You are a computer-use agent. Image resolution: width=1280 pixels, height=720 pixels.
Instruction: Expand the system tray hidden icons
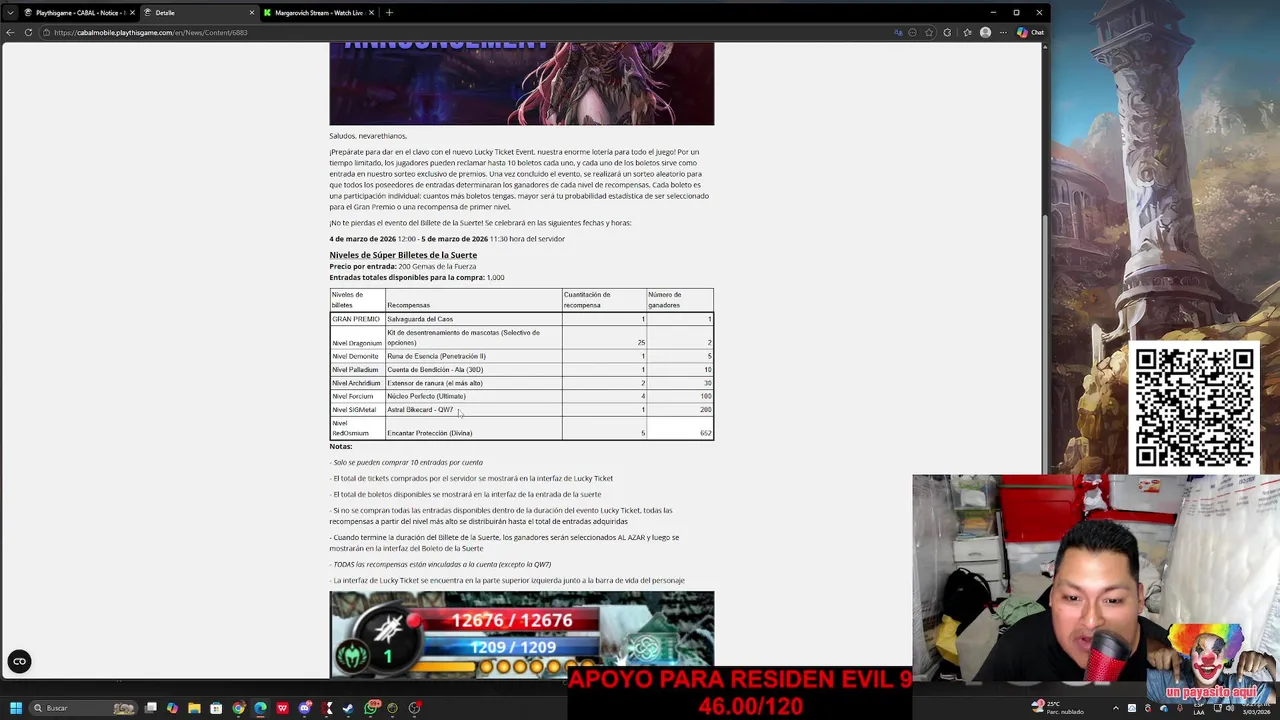point(1116,709)
